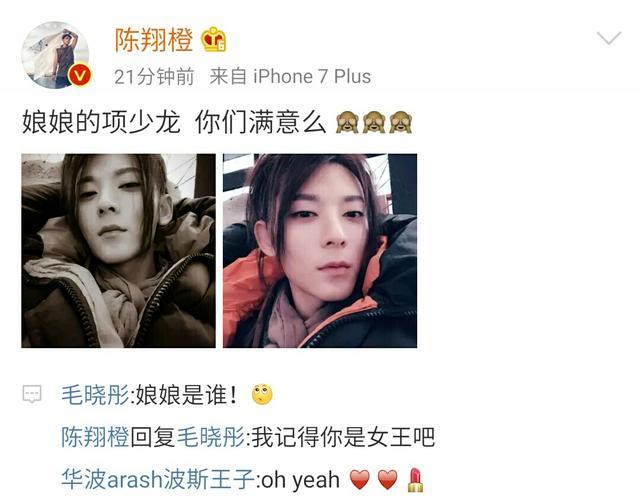Viewport: 640px width, 503px height.
Task: Click the lipstick emoji in last comment
Action: tap(416, 480)
